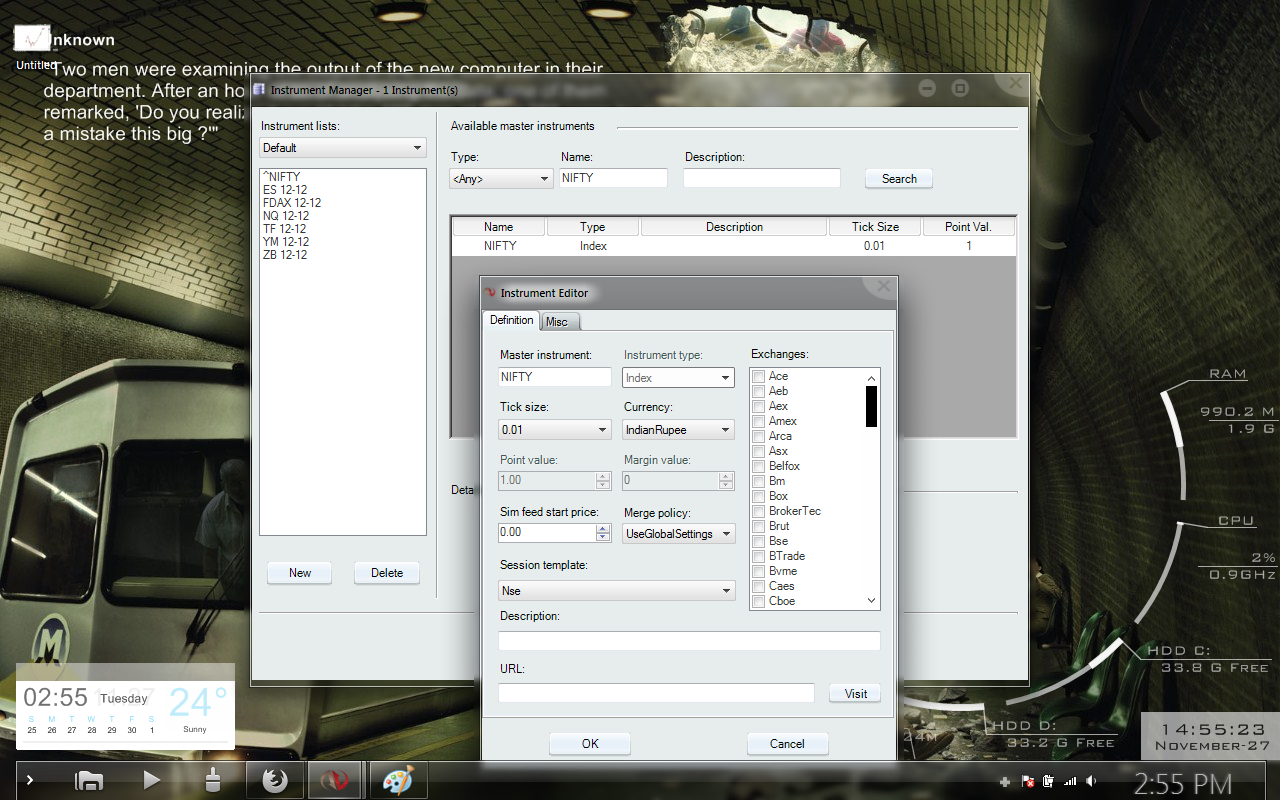The height and width of the screenshot is (800, 1280).
Task: Click the media player play taskbar icon
Action: coord(151,780)
